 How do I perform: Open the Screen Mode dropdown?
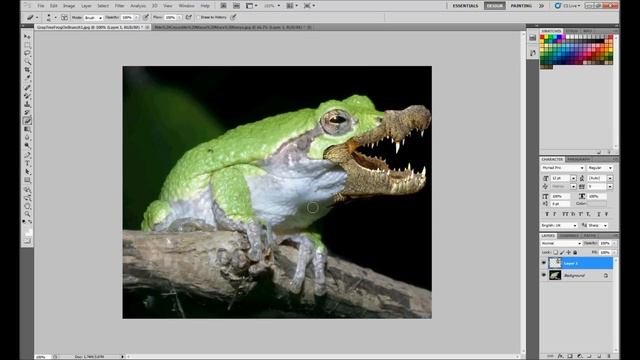tap(309, 6)
